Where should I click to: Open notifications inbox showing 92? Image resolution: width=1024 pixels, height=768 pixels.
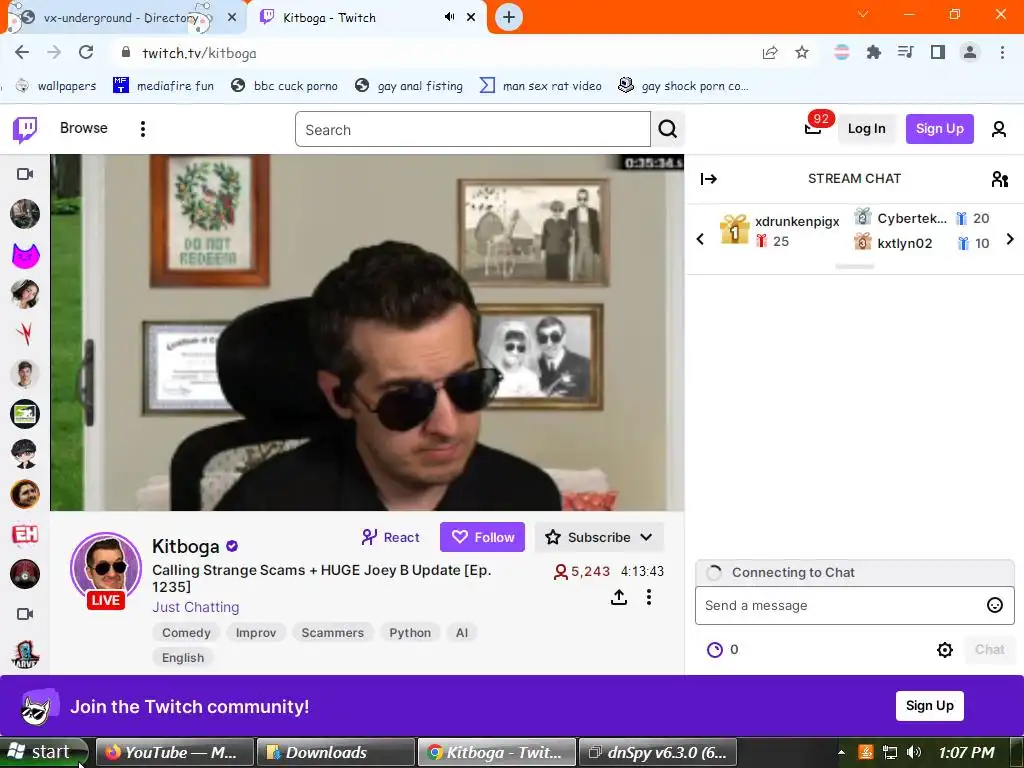[813, 128]
